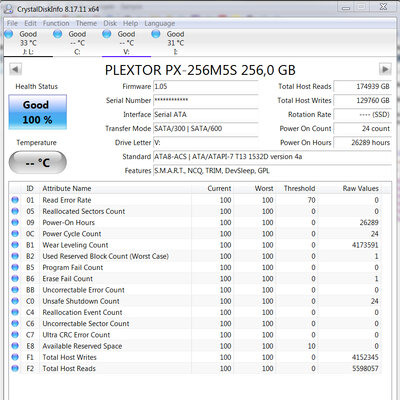Image resolution: width=400 pixels, height=400 pixels.
Task: Click the blue orb beside Read Error Rate
Action: point(15,200)
